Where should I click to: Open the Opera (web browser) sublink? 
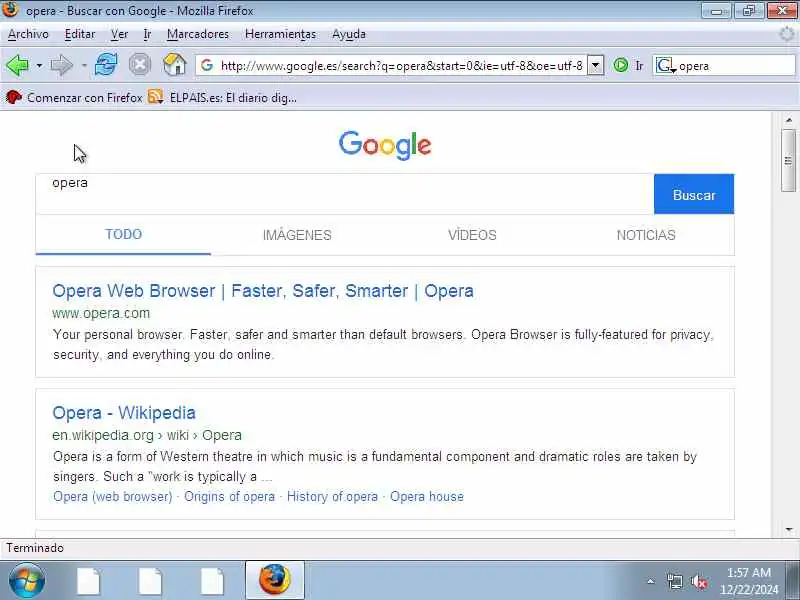coord(113,496)
